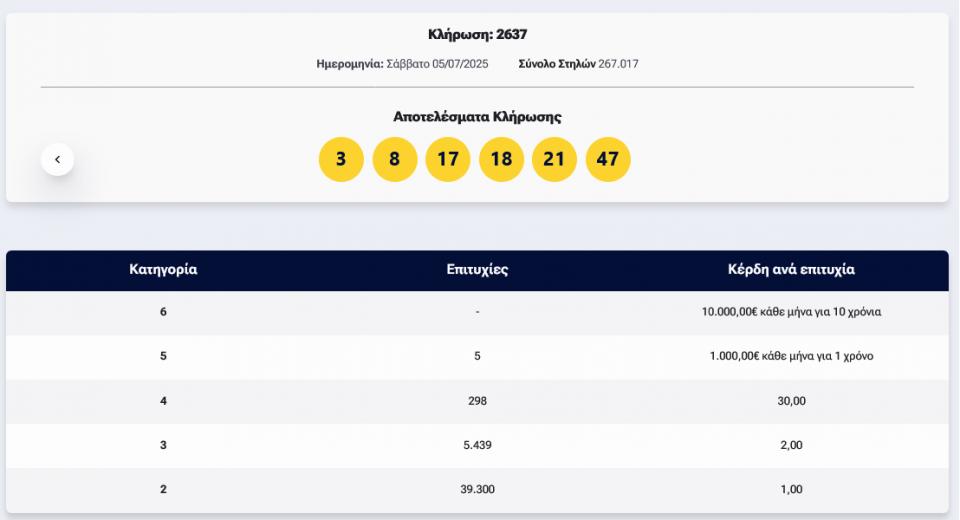Viewport: 960px width, 520px height.
Task: Click the Κατηγορία column header
Action: 163,270
